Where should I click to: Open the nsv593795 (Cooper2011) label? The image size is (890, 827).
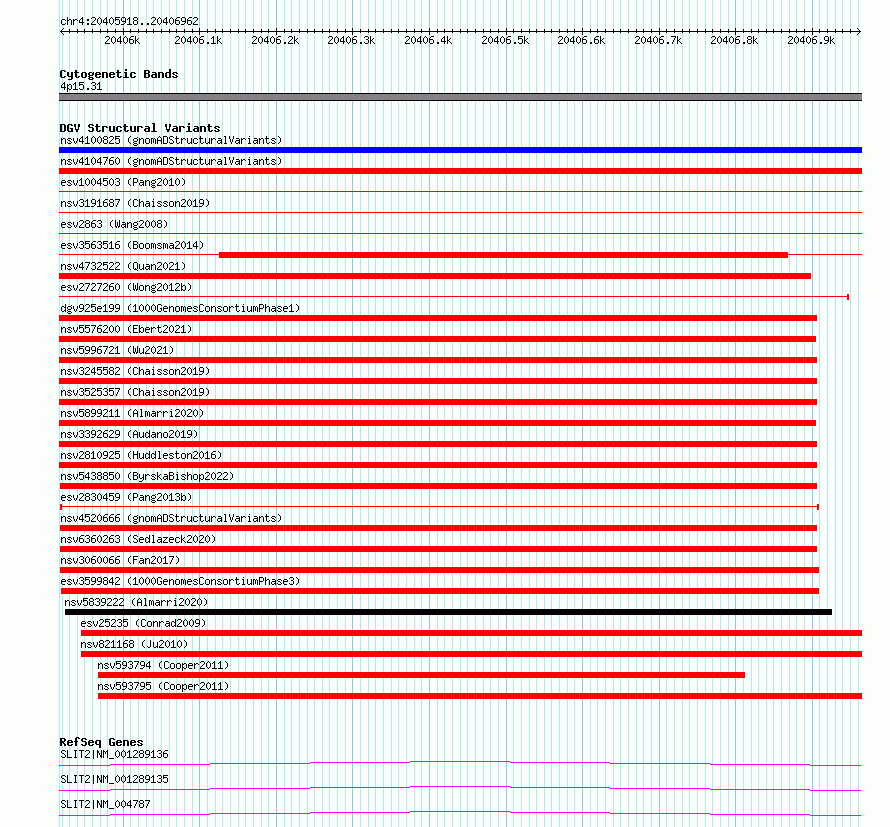[163, 686]
